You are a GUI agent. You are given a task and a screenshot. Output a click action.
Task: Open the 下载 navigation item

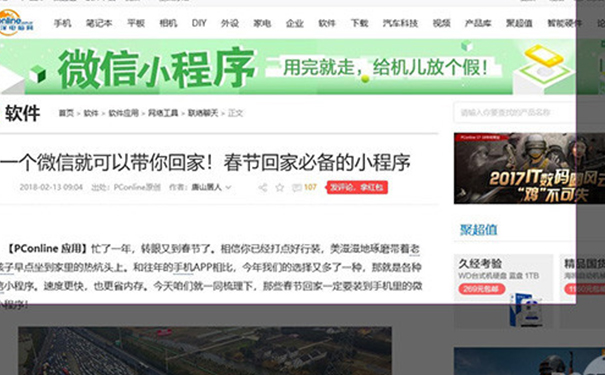(x=359, y=23)
